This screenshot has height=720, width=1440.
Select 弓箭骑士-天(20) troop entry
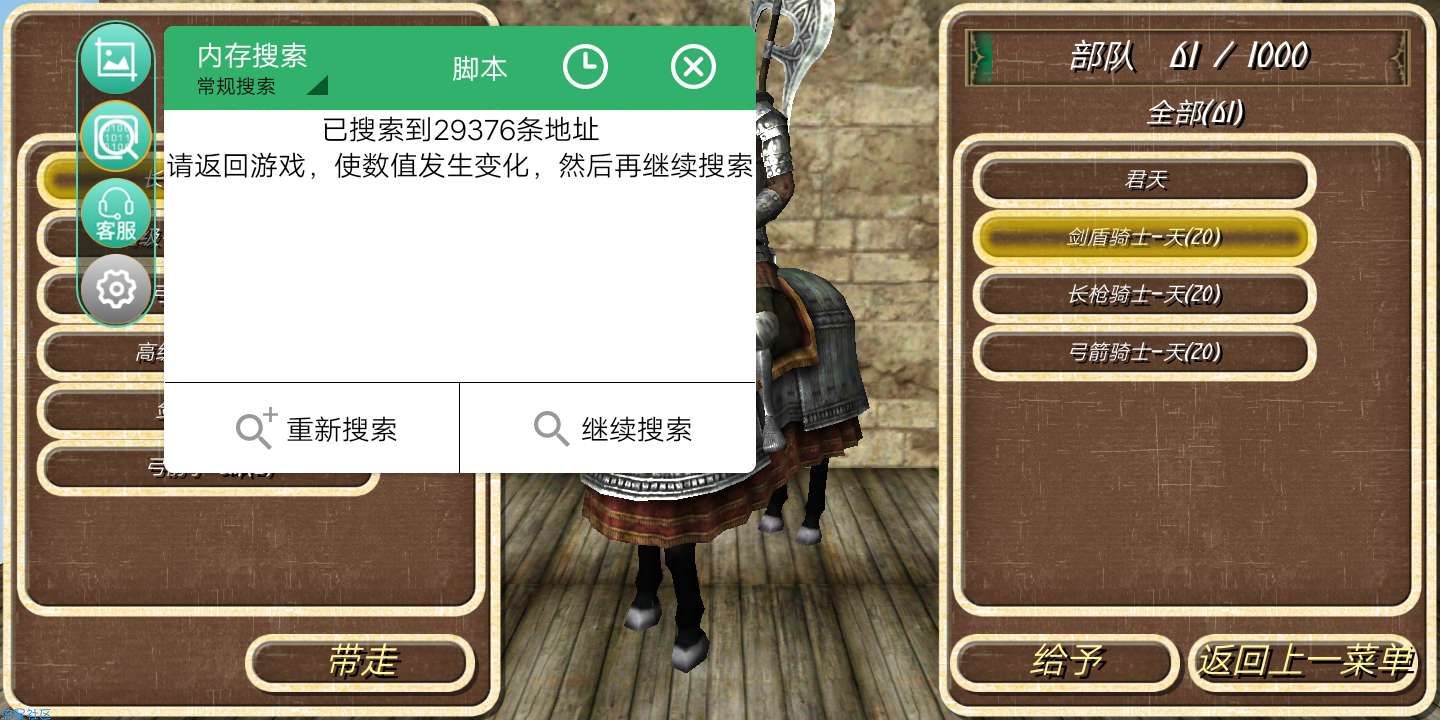(1145, 352)
